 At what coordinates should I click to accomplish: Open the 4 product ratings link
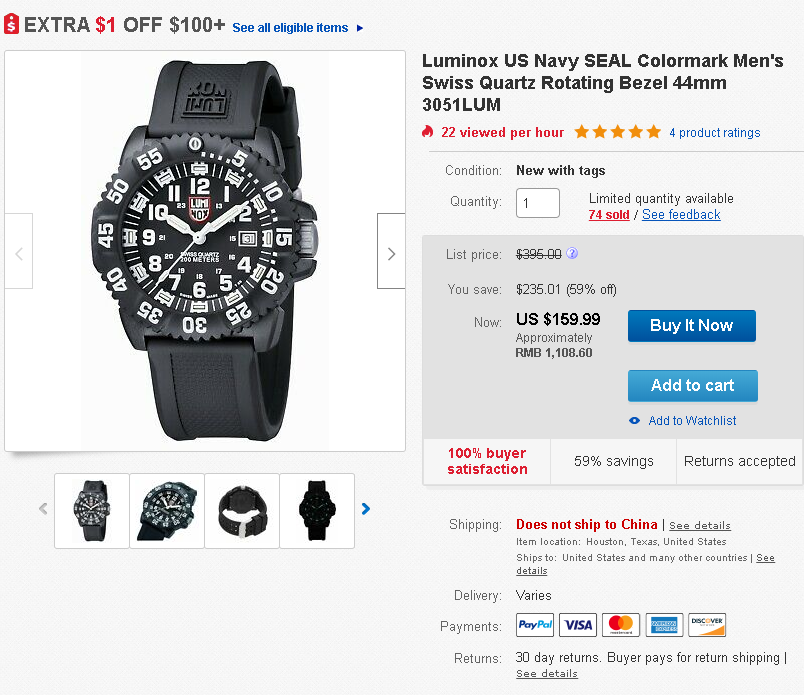pyautogui.click(x=714, y=133)
